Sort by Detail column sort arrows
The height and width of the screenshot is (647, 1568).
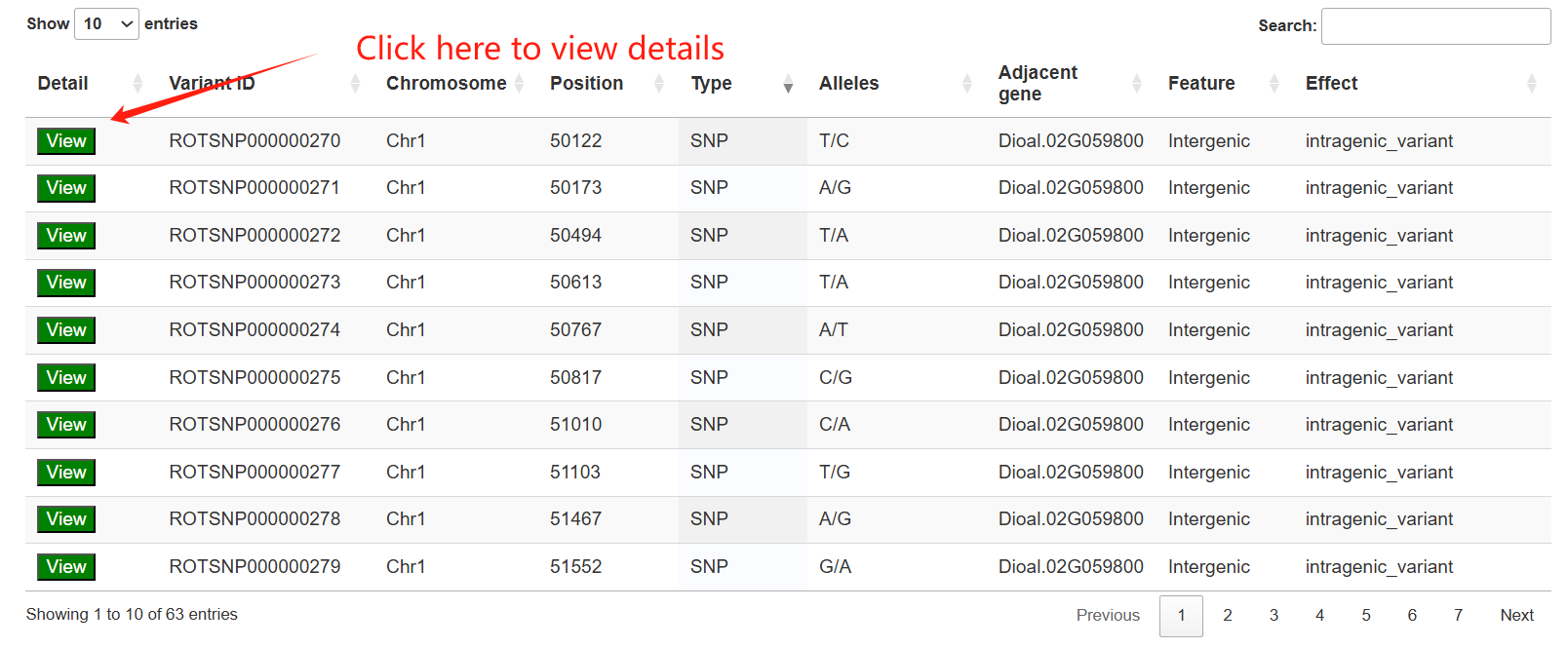137,84
